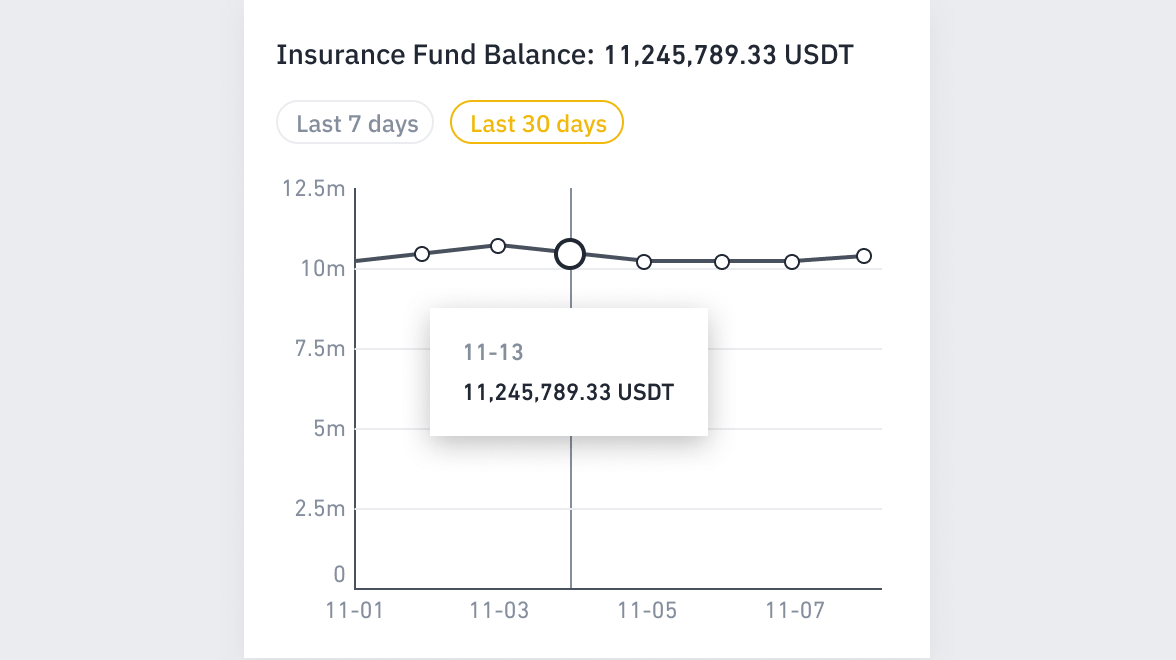Click the 2.5m y-axis label
The height and width of the screenshot is (660, 1176).
(319, 509)
